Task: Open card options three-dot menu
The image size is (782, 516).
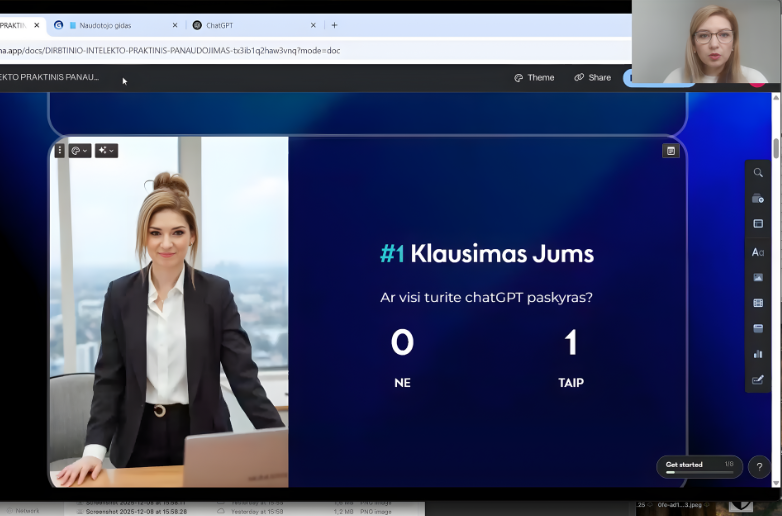Action: (x=60, y=150)
